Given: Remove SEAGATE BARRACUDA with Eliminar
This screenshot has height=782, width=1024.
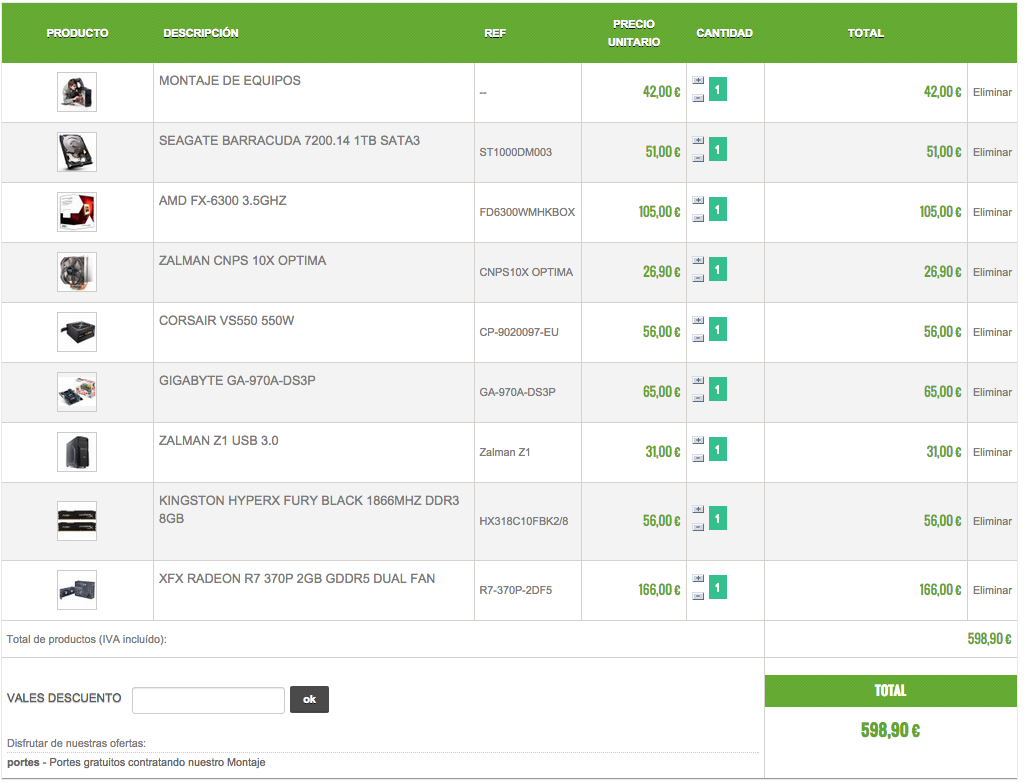Looking at the screenshot, I should coord(992,153).
